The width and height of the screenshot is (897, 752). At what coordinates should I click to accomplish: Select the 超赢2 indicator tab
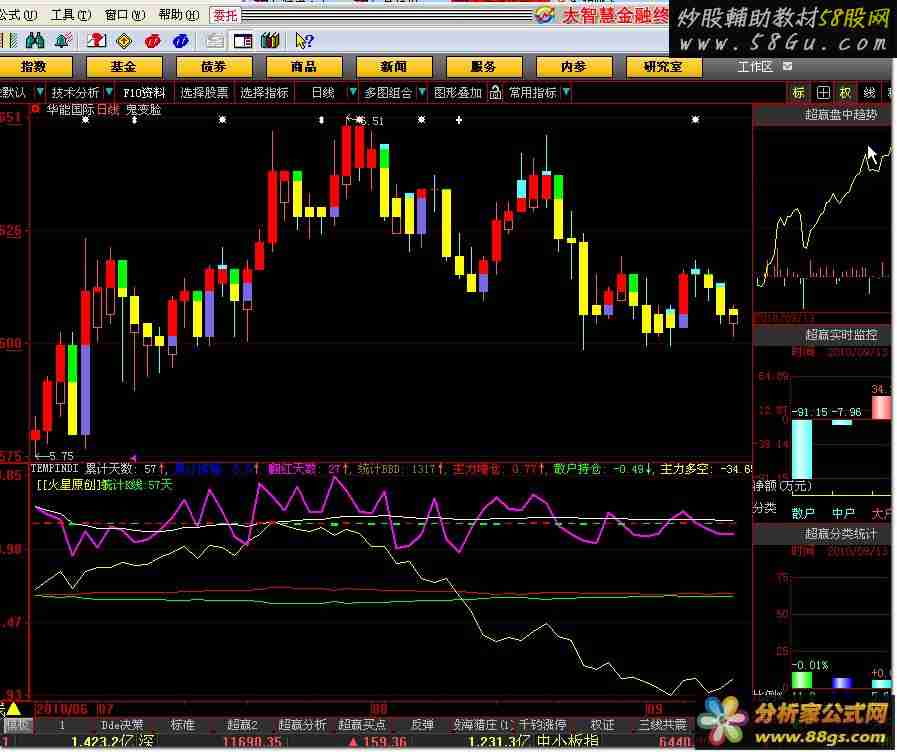(242, 725)
